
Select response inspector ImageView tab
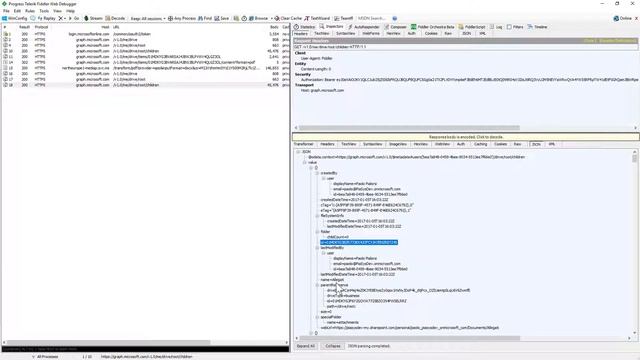pyautogui.click(x=398, y=144)
